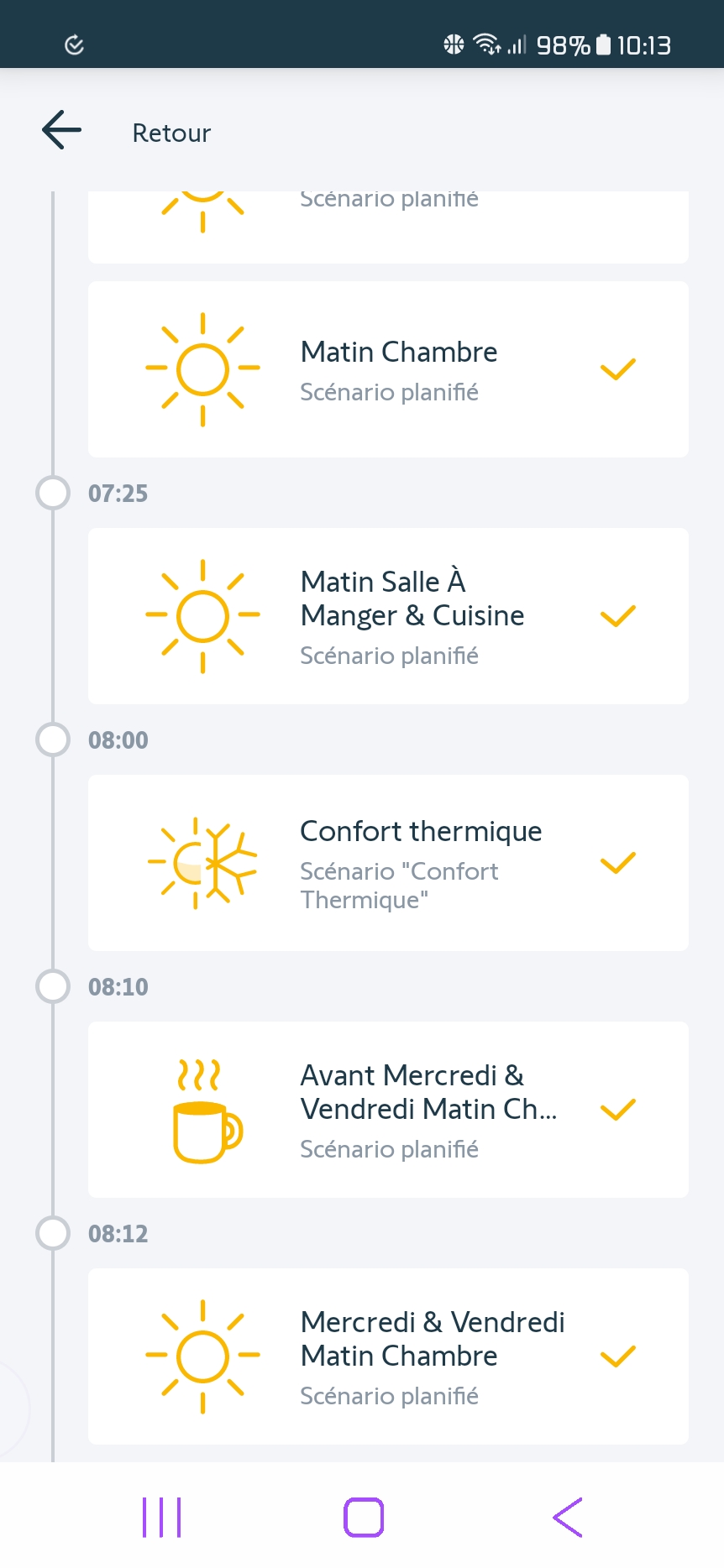Open the Matin Chambre scenario title
The height and width of the screenshot is (1568, 724).
tap(399, 352)
